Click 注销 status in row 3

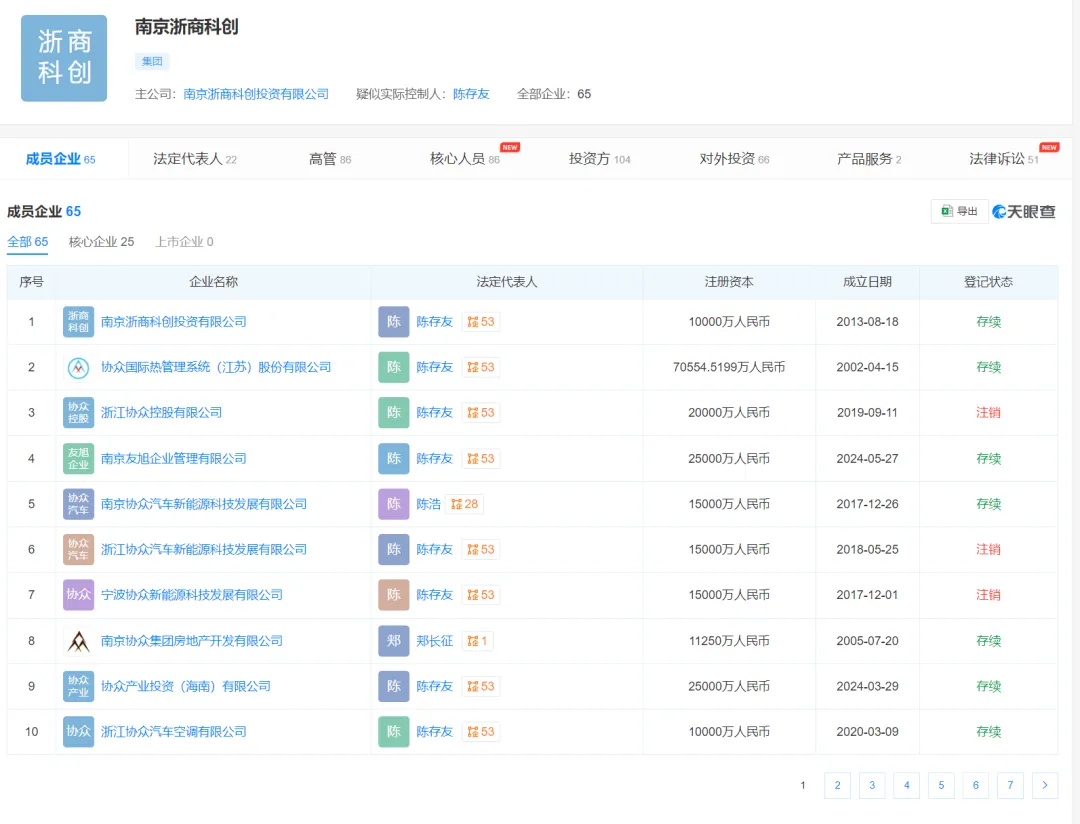click(x=988, y=413)
